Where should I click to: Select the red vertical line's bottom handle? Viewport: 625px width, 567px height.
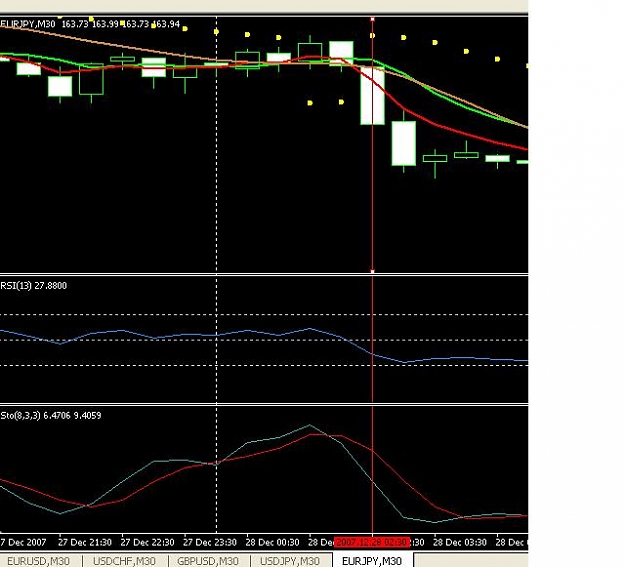tap(373, 271)
